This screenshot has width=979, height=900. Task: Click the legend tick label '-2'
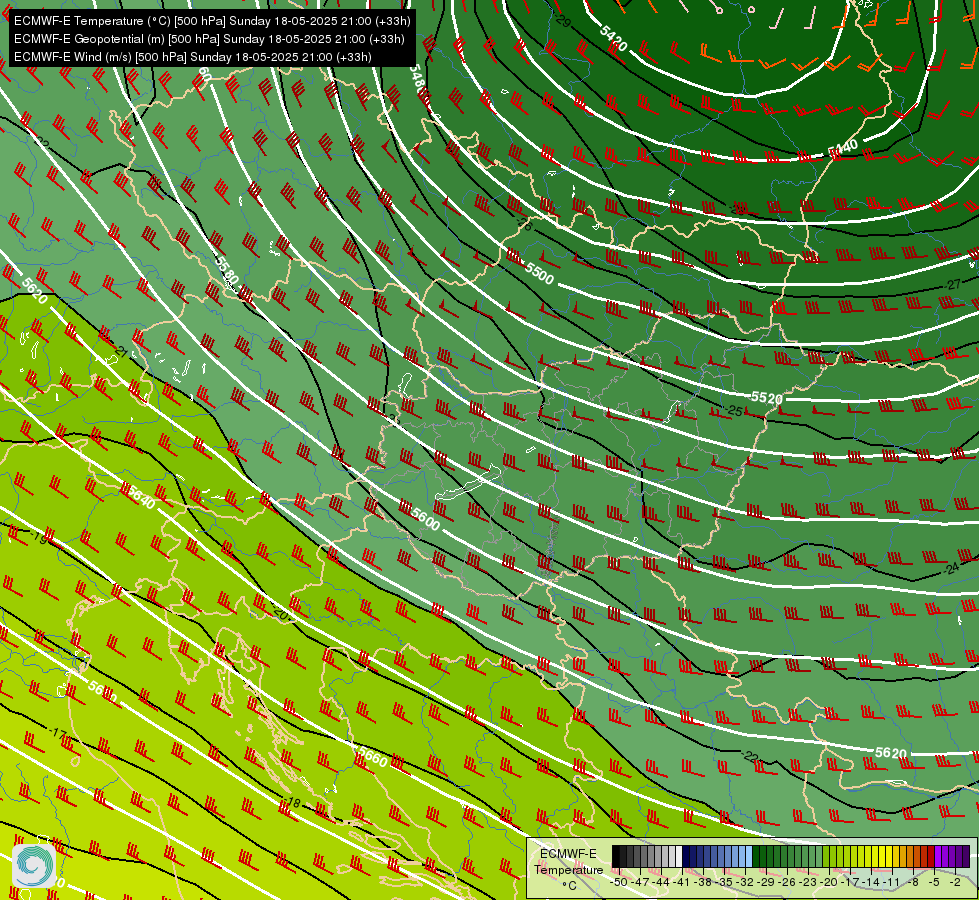click(x=955, y=882)
